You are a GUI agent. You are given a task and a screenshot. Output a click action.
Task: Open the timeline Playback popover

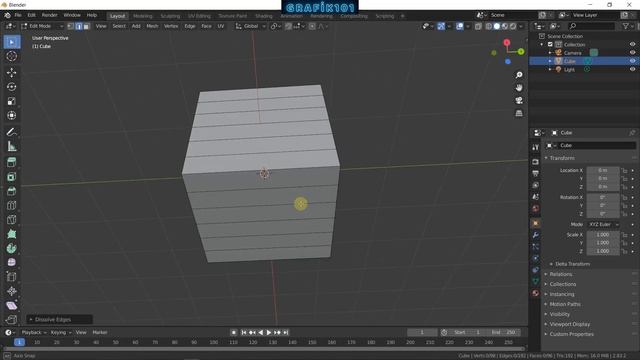(33, 333)
